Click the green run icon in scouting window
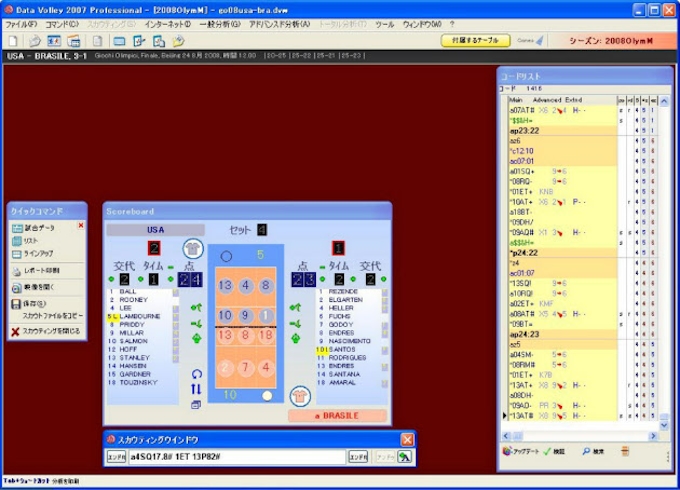The width and height of the screenshot is (680, 490). tap(404, 457)
